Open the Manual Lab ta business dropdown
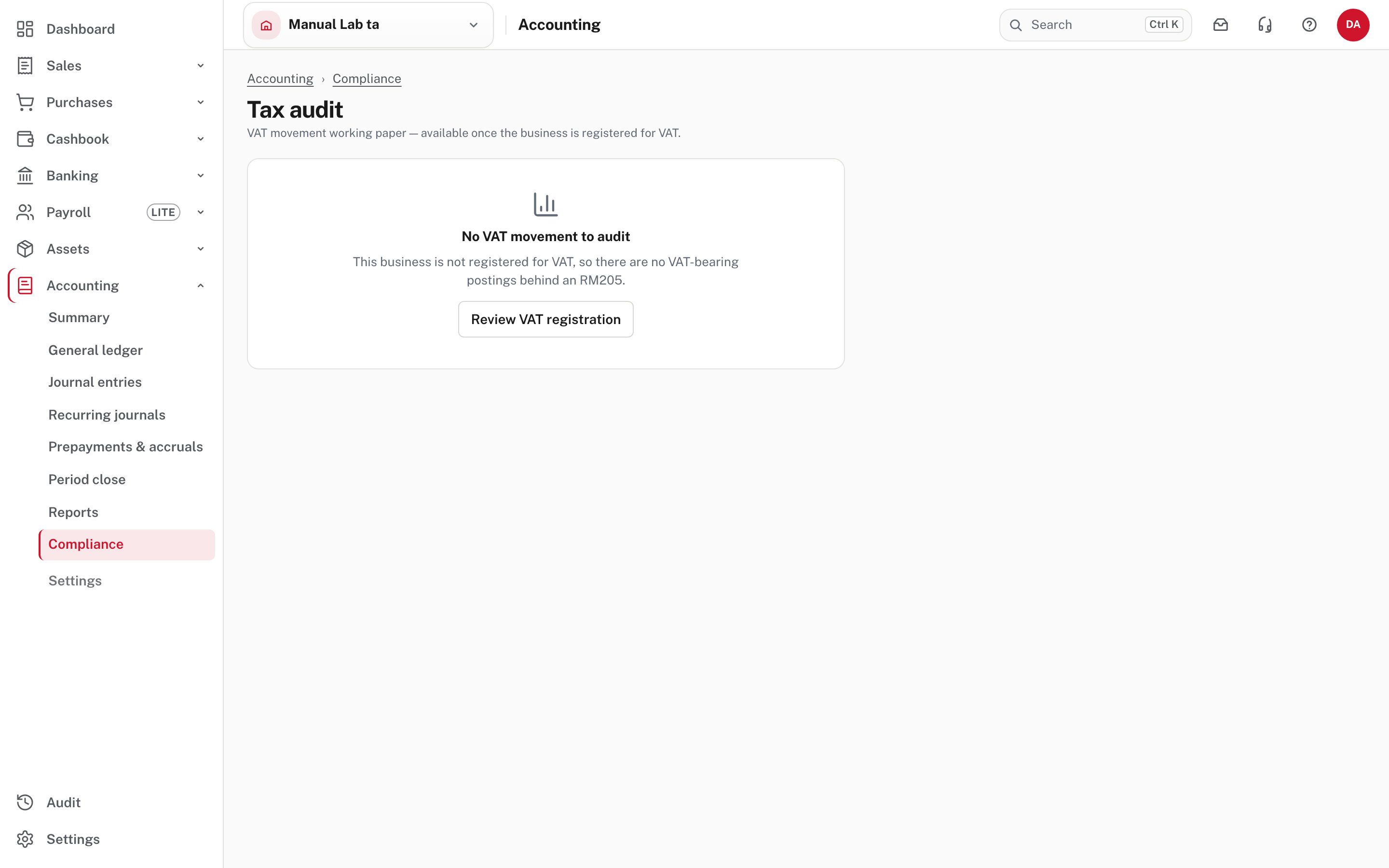Screen dimensions: 1389x868 368,25
